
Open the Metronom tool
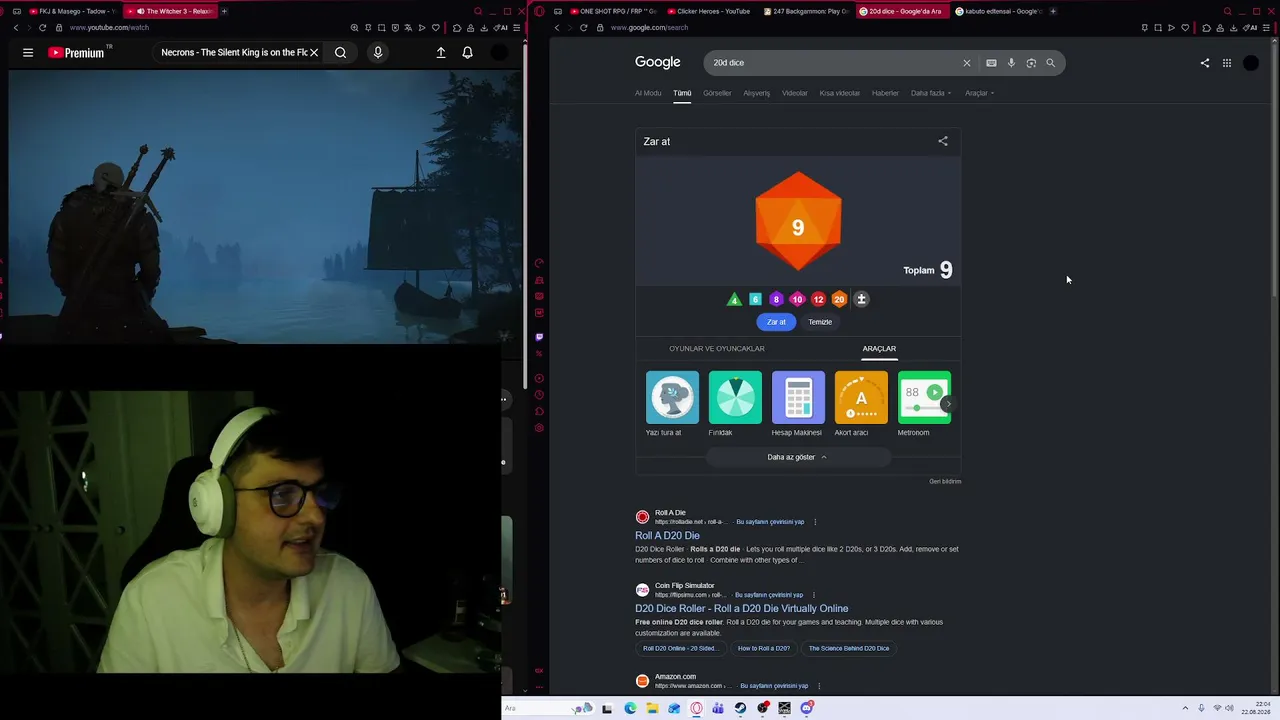click(x=924, y=404)
